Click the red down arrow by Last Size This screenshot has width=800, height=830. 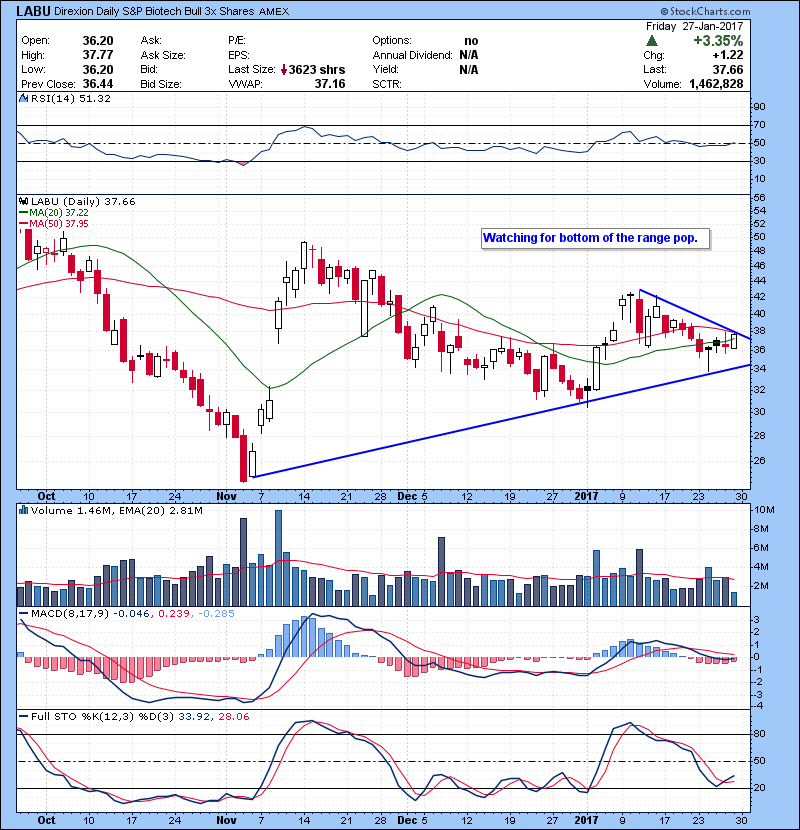pyautogui.click(x=284, y=69)
